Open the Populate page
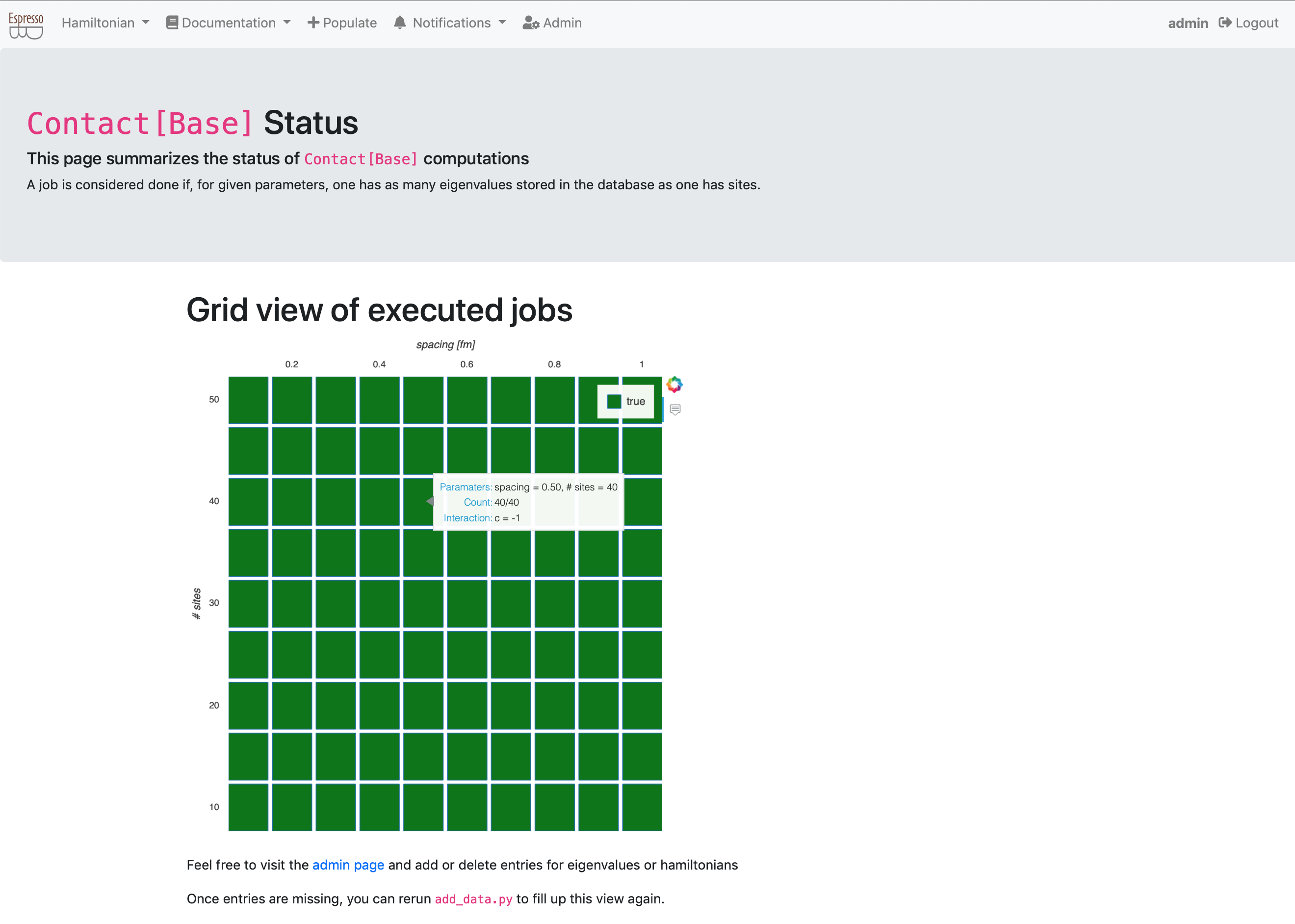Viewport: 1295px width, 924px height. click(x=342, y=23)
